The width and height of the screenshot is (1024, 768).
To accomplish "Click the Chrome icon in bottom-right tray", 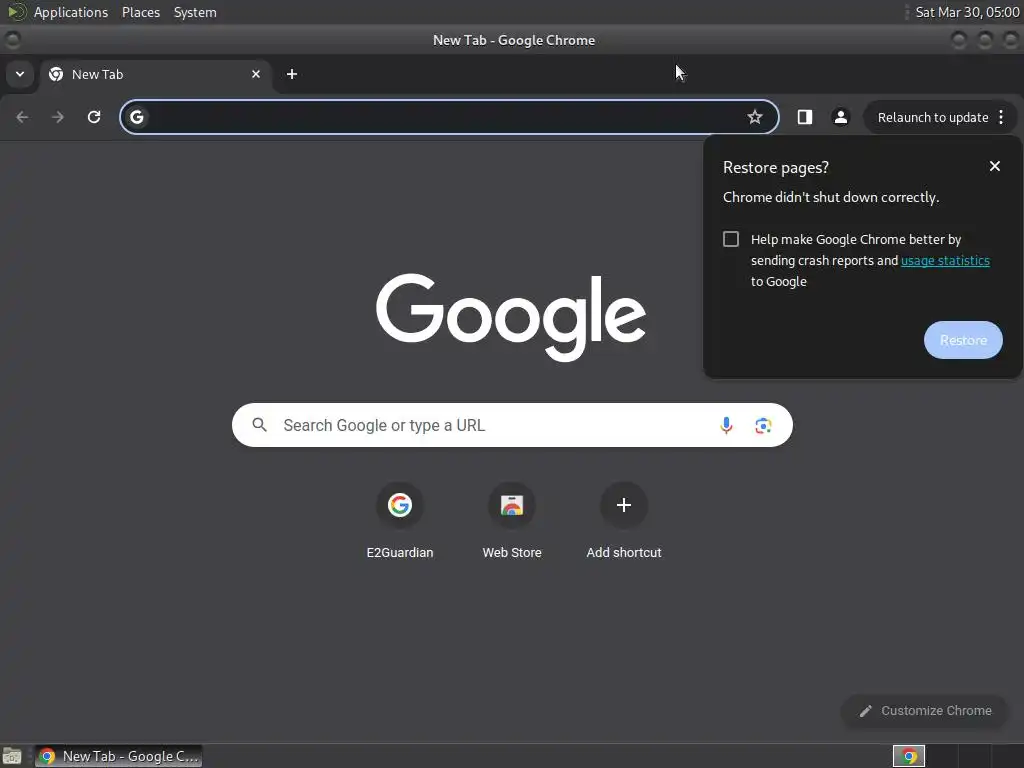I will [909, 756].
